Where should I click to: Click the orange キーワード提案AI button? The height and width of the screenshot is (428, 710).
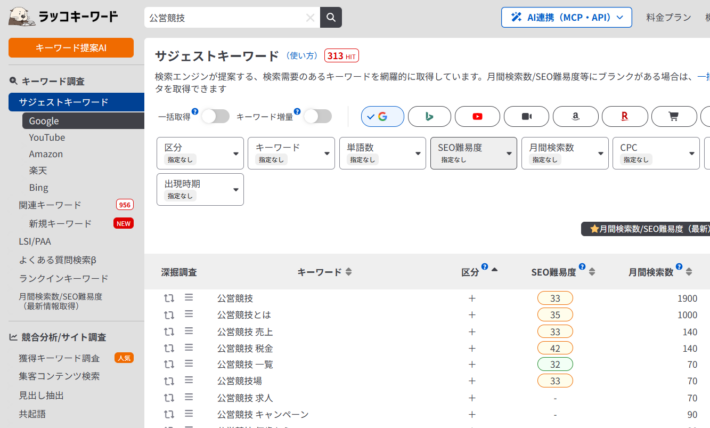[x=71, y=48]
